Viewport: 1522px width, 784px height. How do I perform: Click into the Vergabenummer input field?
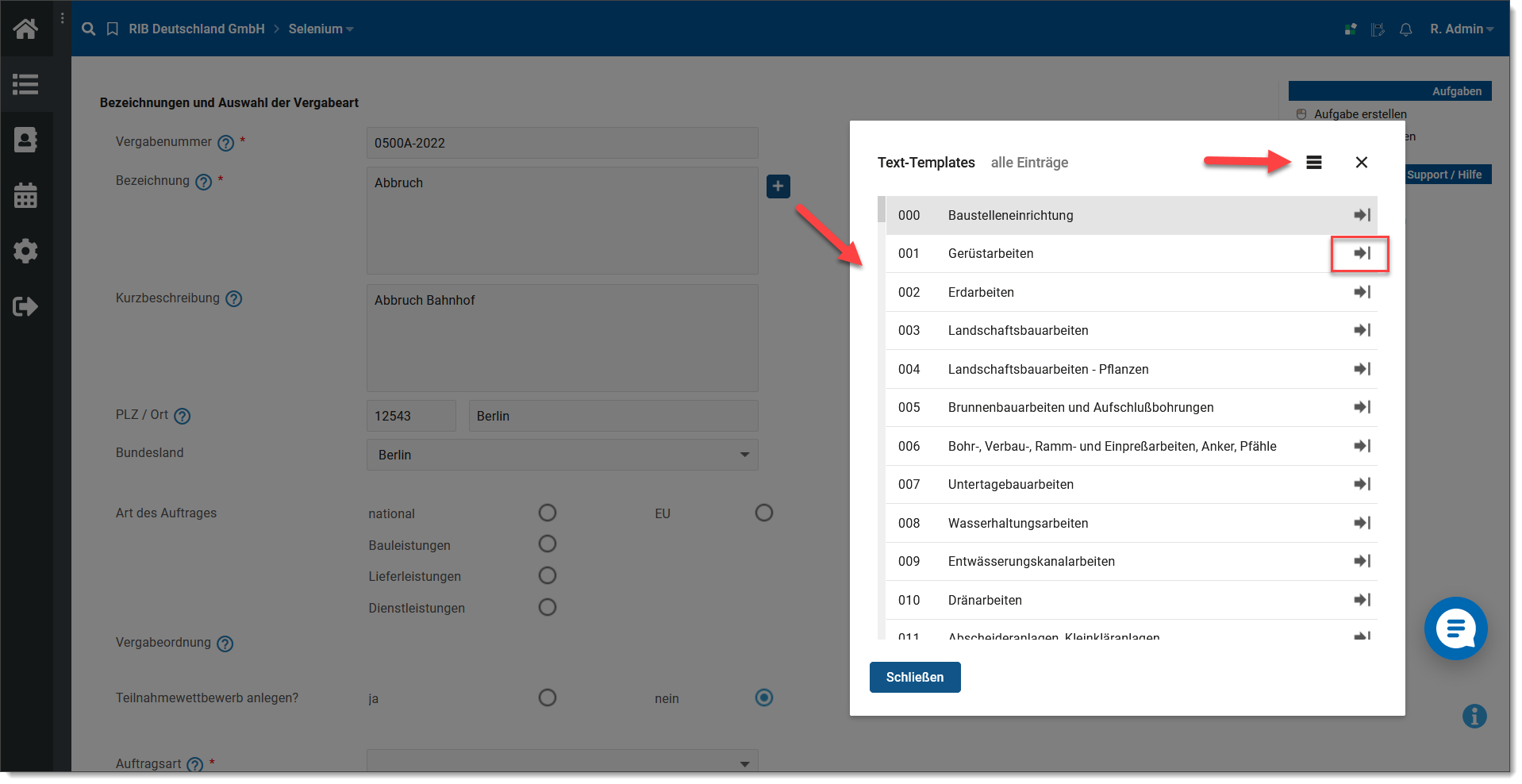562,143
